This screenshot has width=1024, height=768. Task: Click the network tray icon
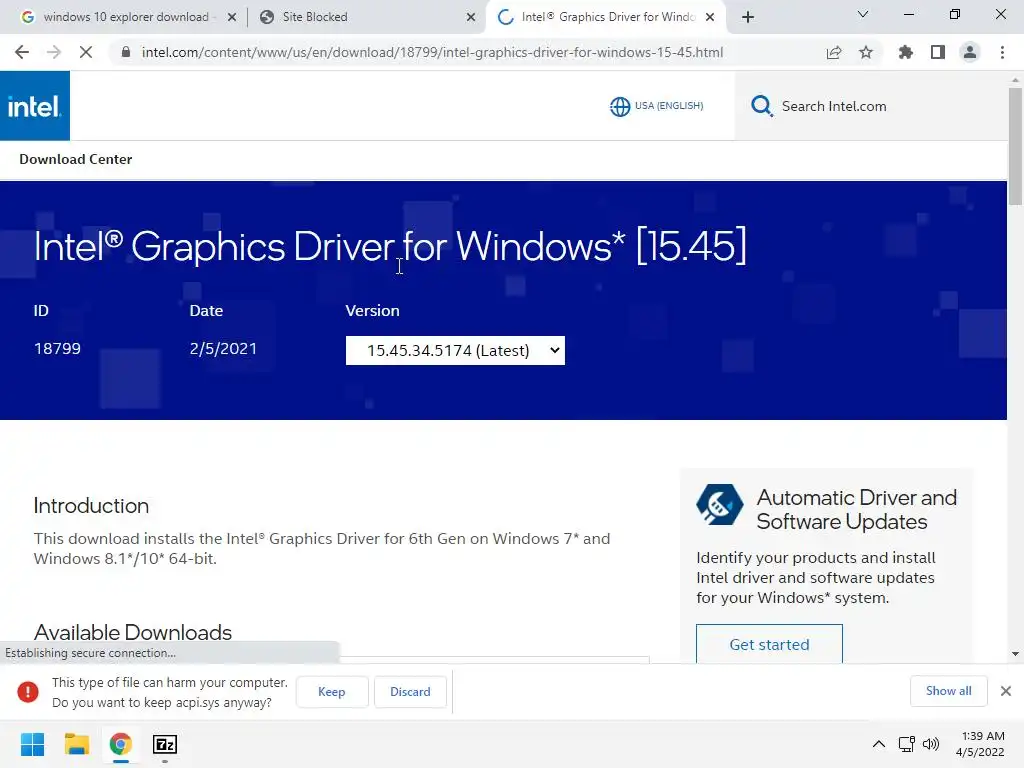(906, 744)
